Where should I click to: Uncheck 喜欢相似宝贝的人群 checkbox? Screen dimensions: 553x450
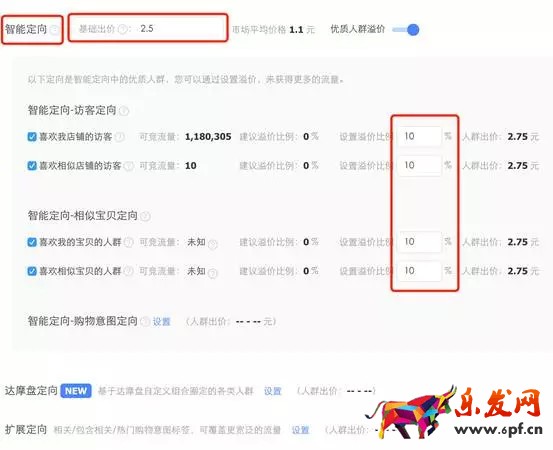point(32,271)
